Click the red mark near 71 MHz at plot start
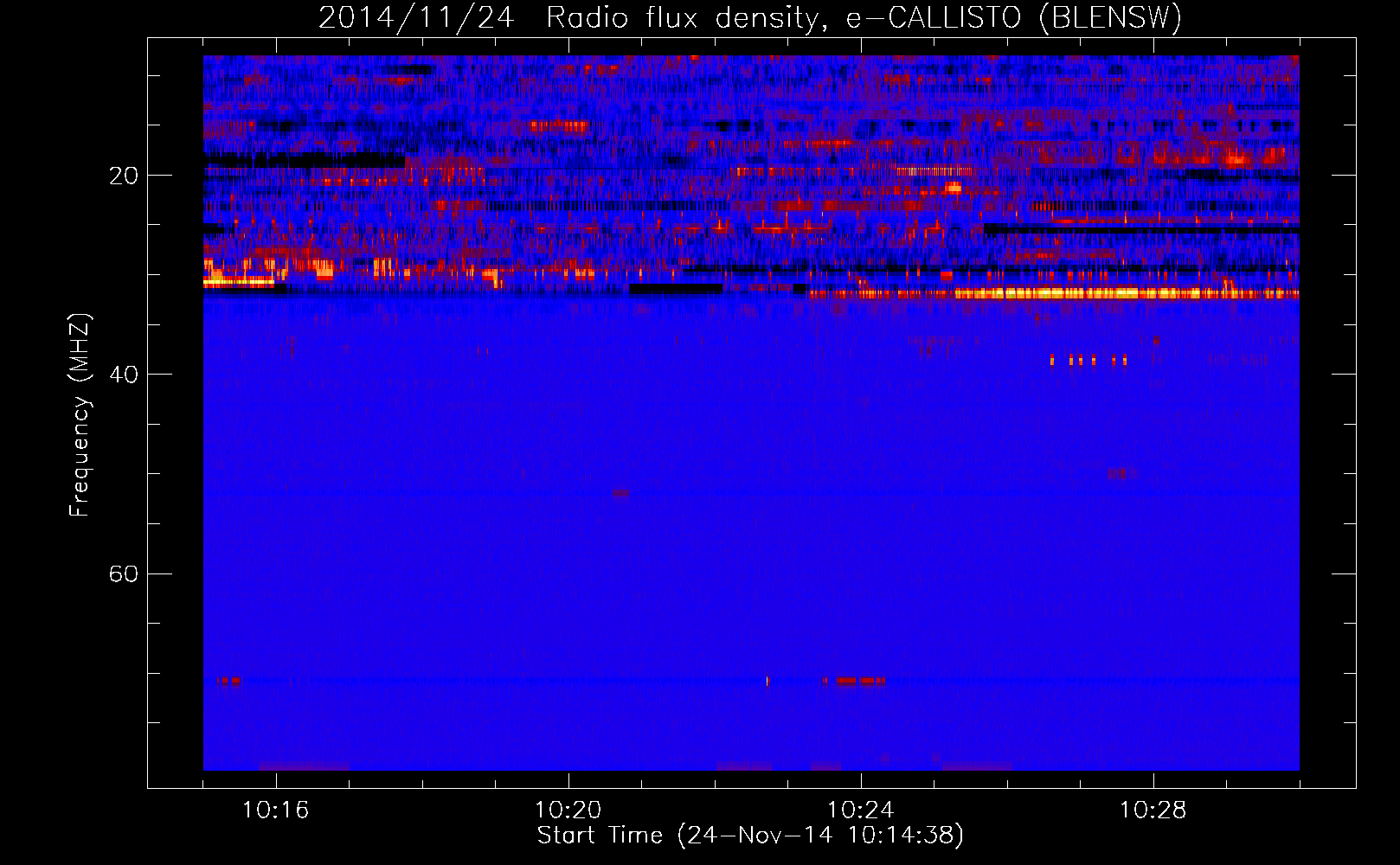The width and height of the screenshot is (1400, 865). tap(229, 681)
